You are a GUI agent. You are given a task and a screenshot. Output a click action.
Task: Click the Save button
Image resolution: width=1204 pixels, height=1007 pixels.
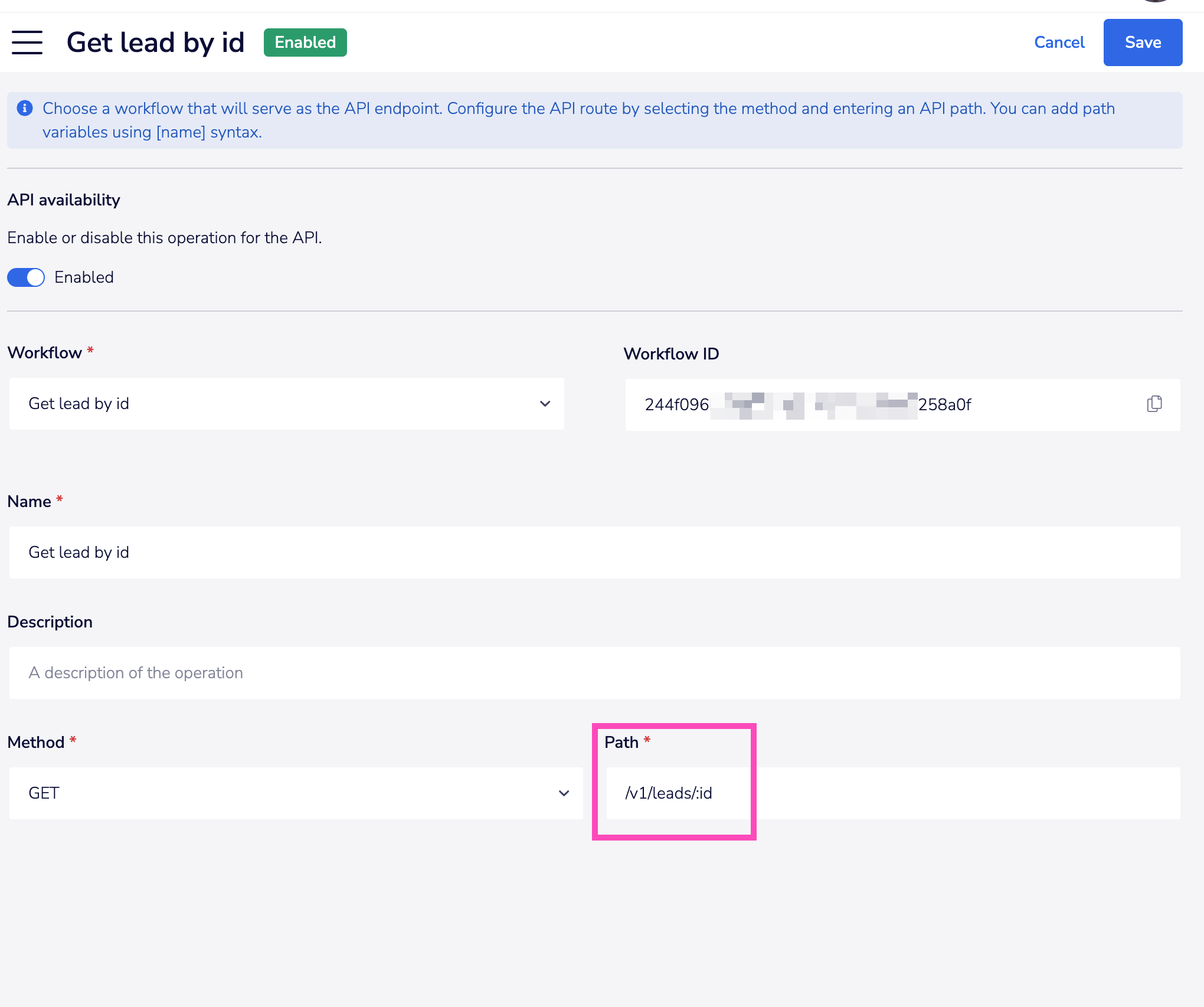pos(1142,42)
